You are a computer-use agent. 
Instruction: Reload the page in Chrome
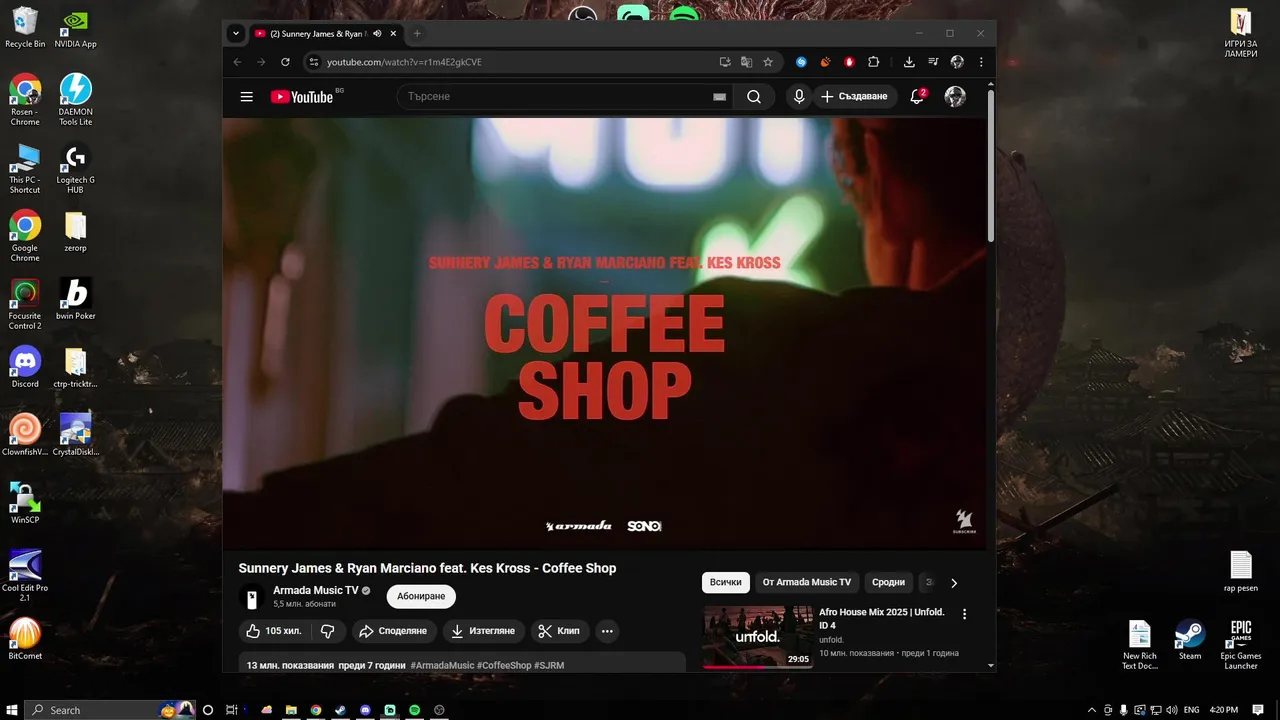tap(285, 62)
